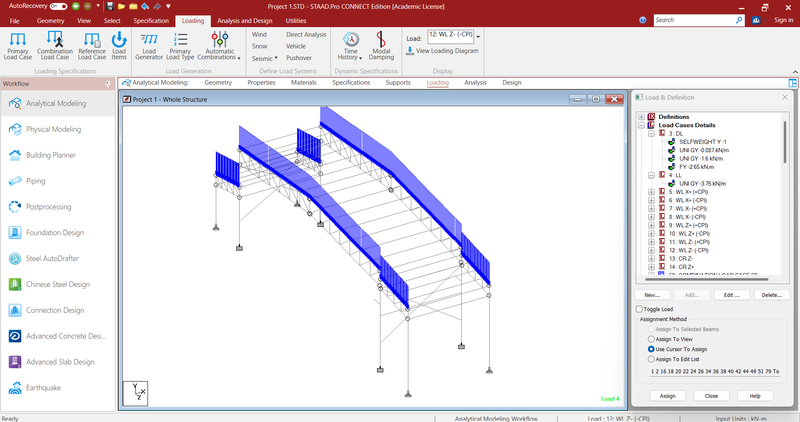Open Analytical Modeling workflow
The width and height of the screenshot is (800, 422).
click(58, 104)
